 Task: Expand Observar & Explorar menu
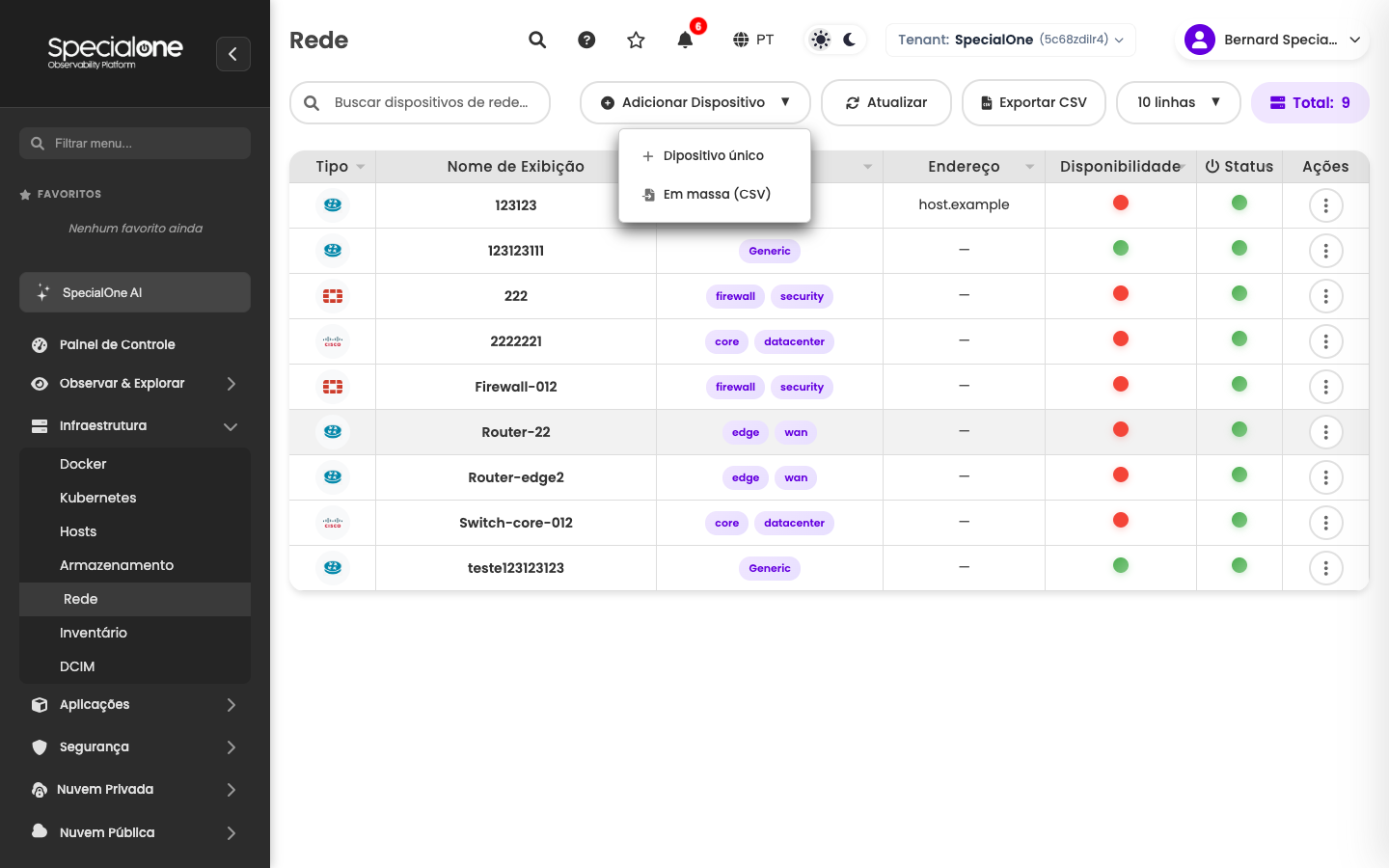pyautogui.click(x=135, y=383)
